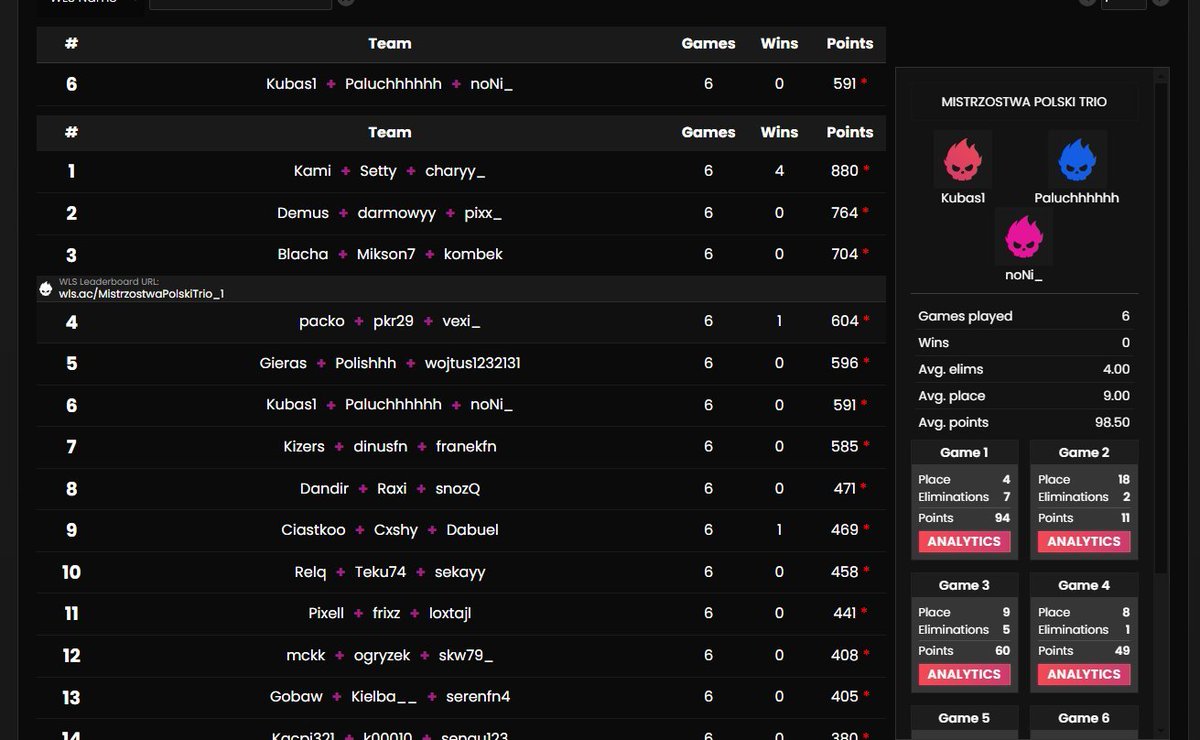This screenshot has height=740, width=1200.
Task: Open ANALYTICS for Game 2
Action: (1084, 541)
